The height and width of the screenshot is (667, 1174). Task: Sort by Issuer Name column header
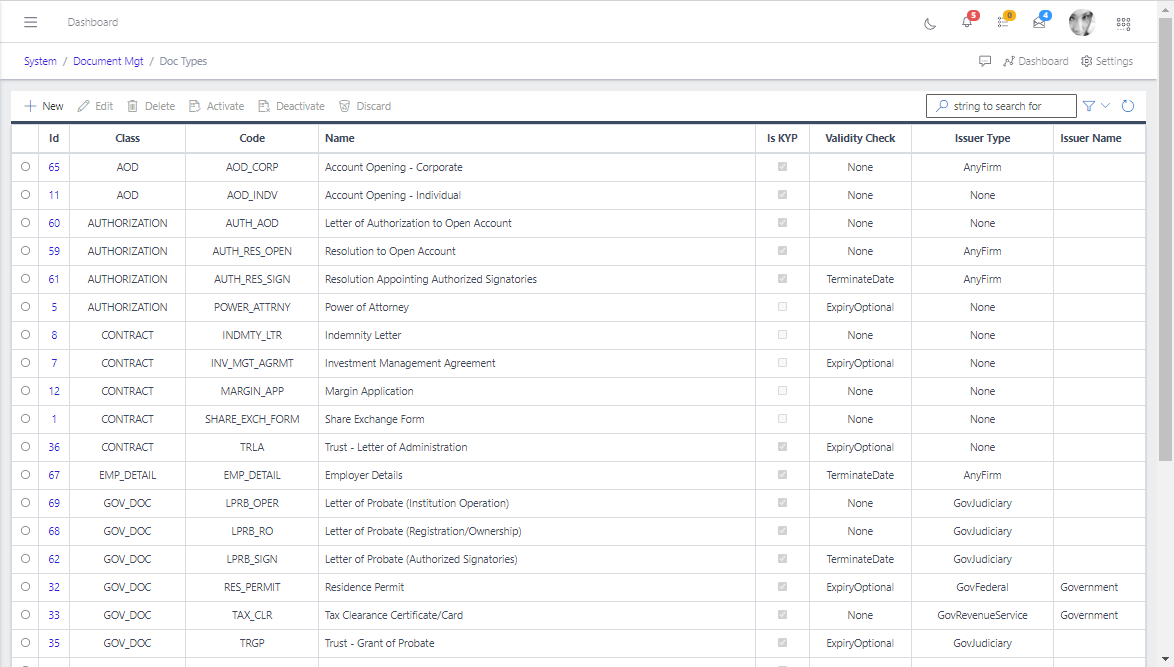click(x=1098, y=138)
